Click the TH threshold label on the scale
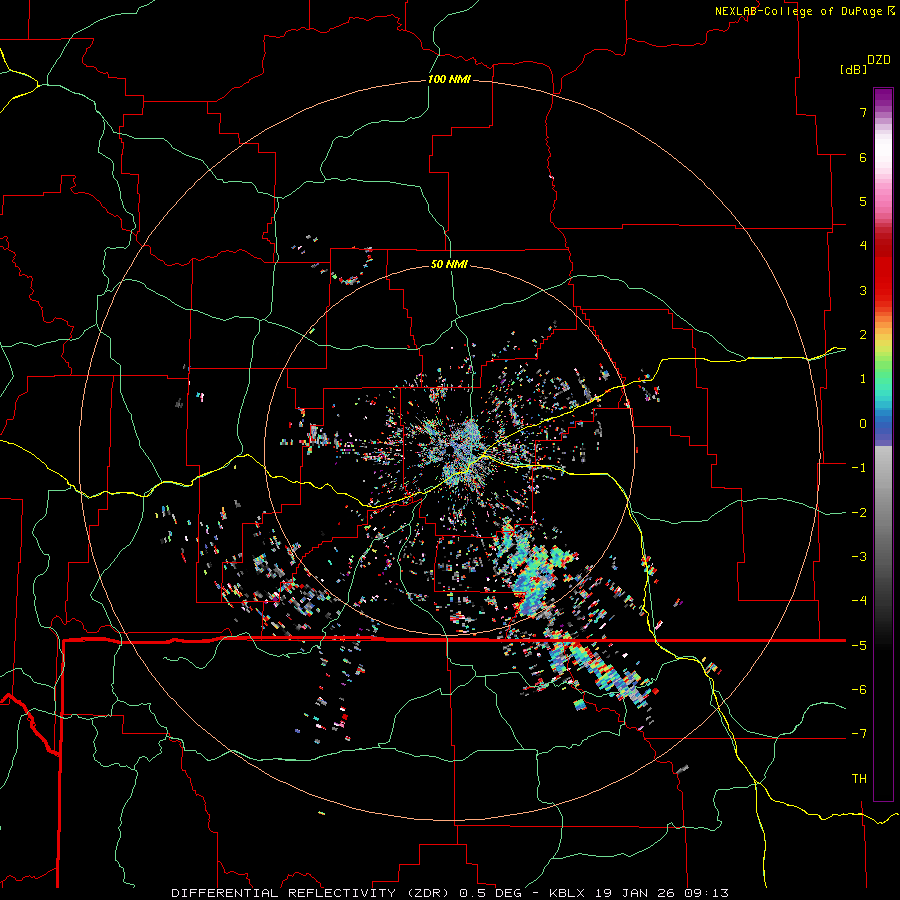The width and height of the screenshot is (900, 900). point(859,779)
